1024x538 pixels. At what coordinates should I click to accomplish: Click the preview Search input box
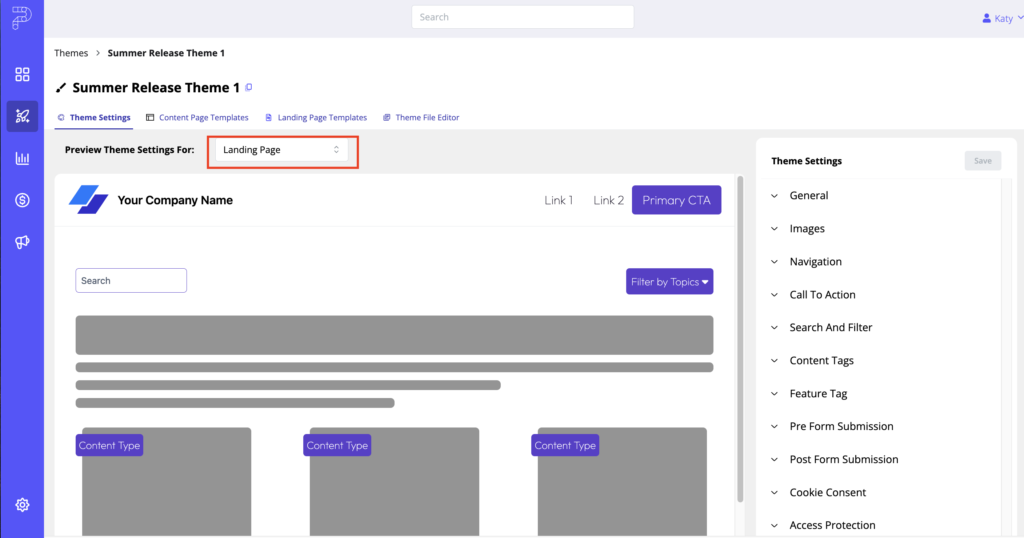[x=131, y=281]
